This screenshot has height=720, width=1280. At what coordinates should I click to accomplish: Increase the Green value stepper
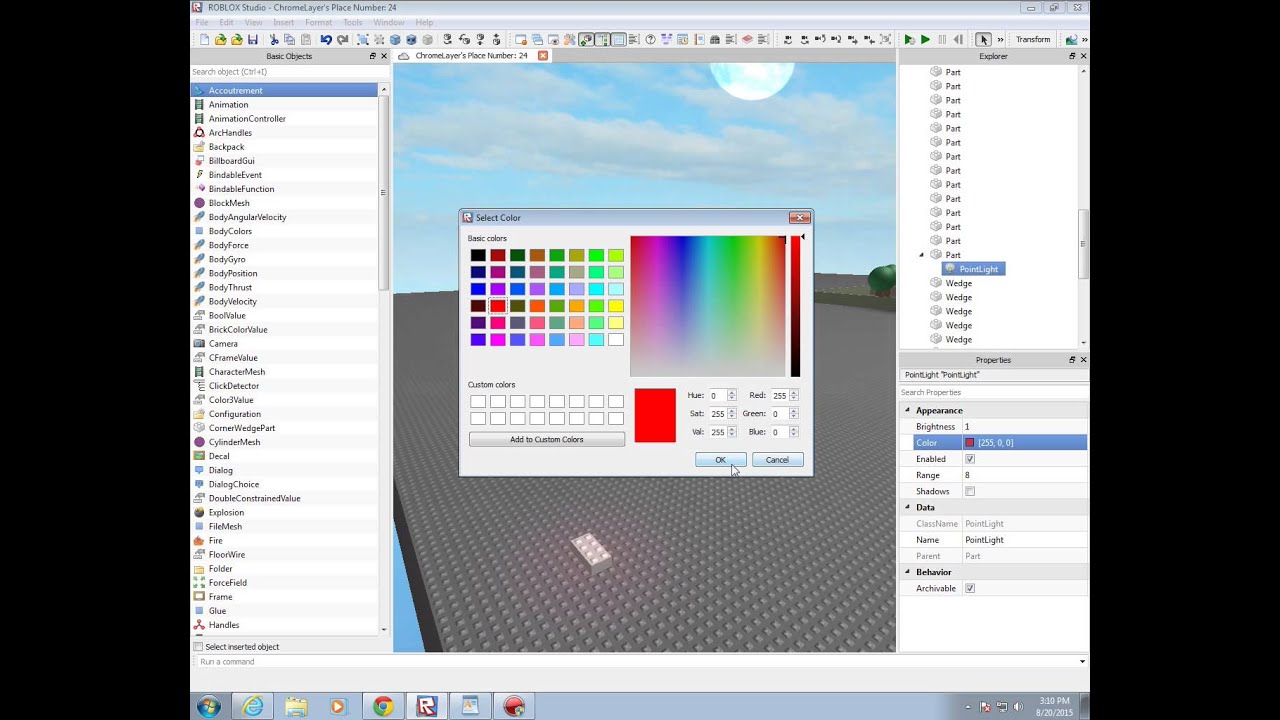tap(794, 411)
